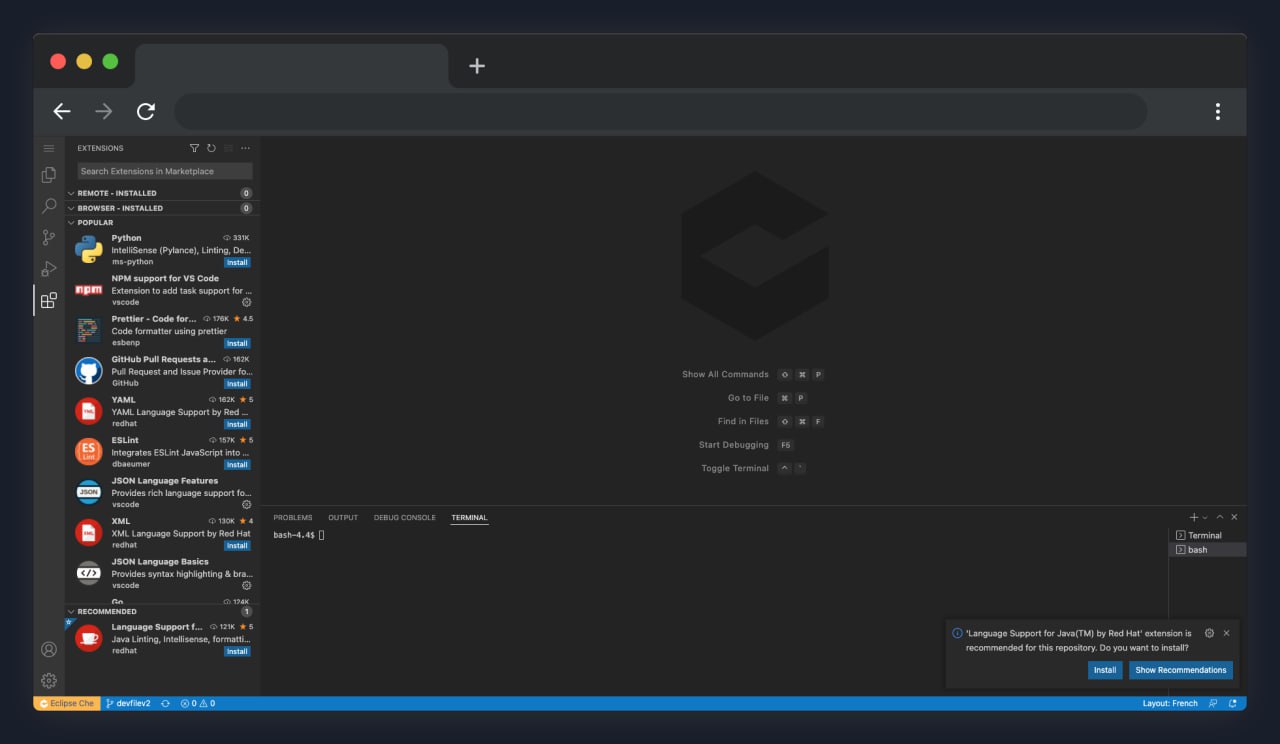The image size is (1280, 744).
Task: Create a new terminal with plus icon
Action: [x=1194, y=517]
